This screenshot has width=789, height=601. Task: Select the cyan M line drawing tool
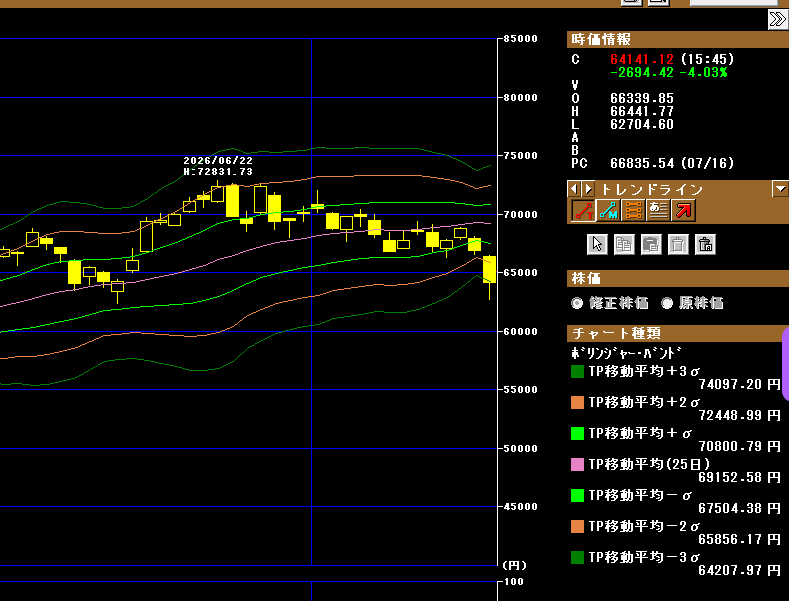(608, 210)
